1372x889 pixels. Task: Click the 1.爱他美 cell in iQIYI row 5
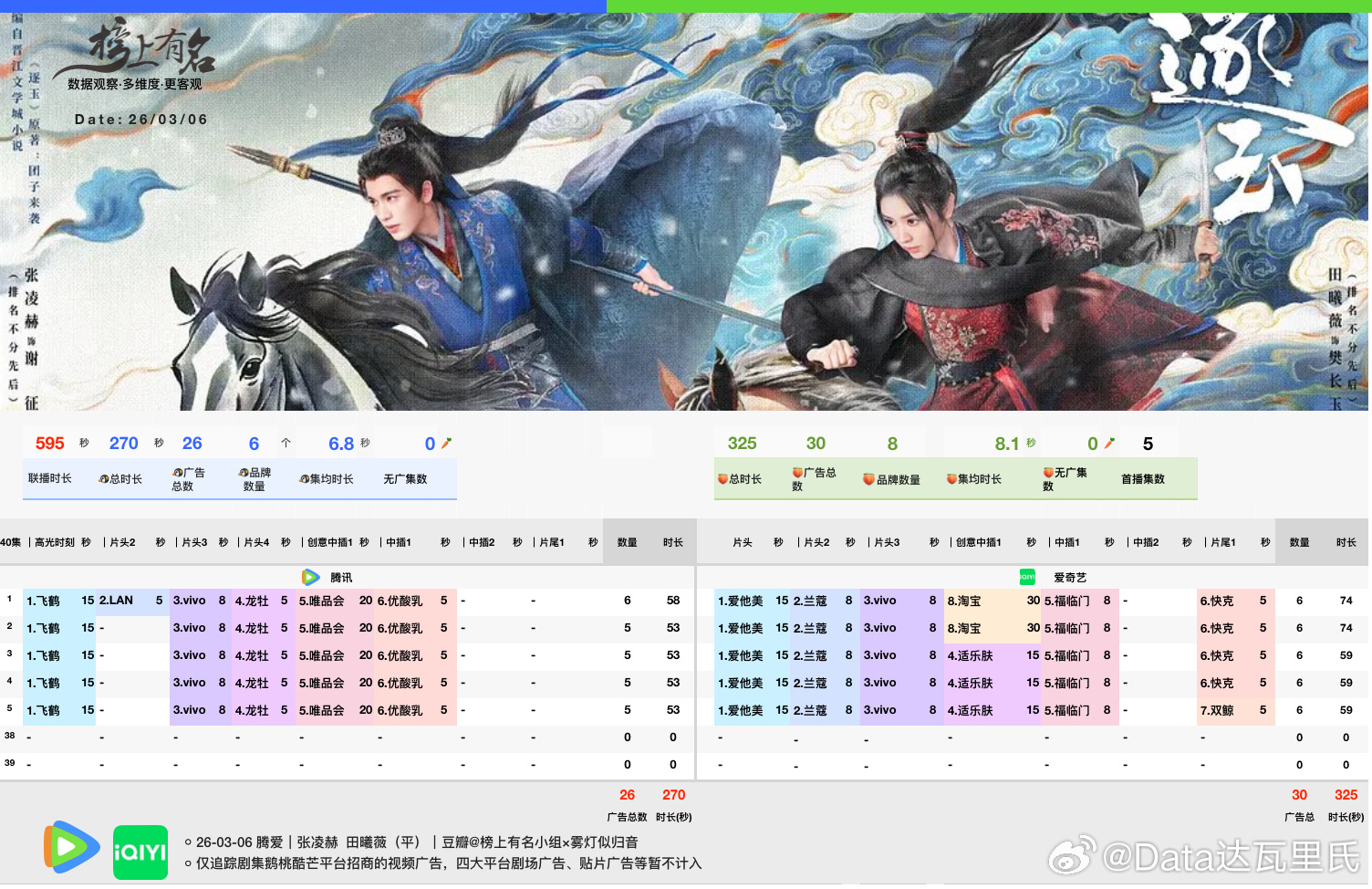click(x=741, y=710)
